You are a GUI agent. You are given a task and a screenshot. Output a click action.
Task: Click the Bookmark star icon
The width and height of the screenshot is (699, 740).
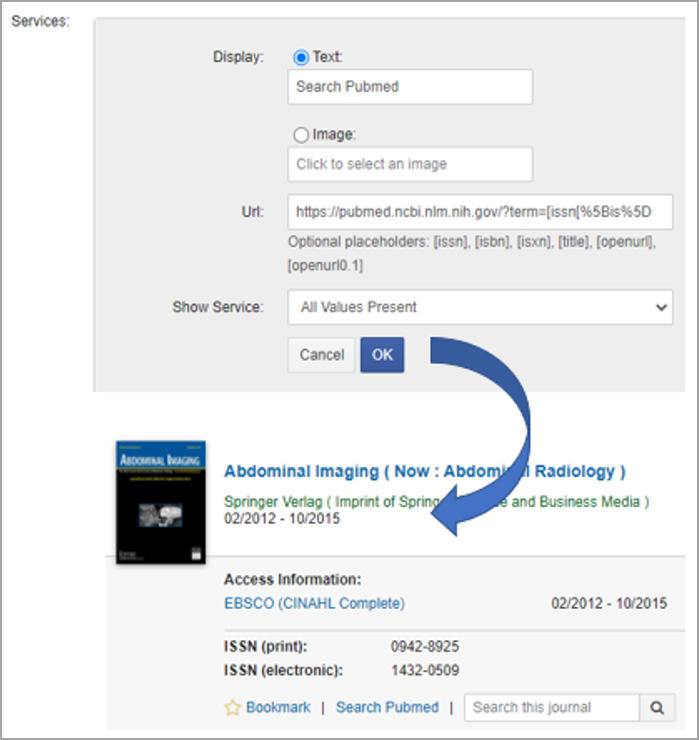coord(232,707)
